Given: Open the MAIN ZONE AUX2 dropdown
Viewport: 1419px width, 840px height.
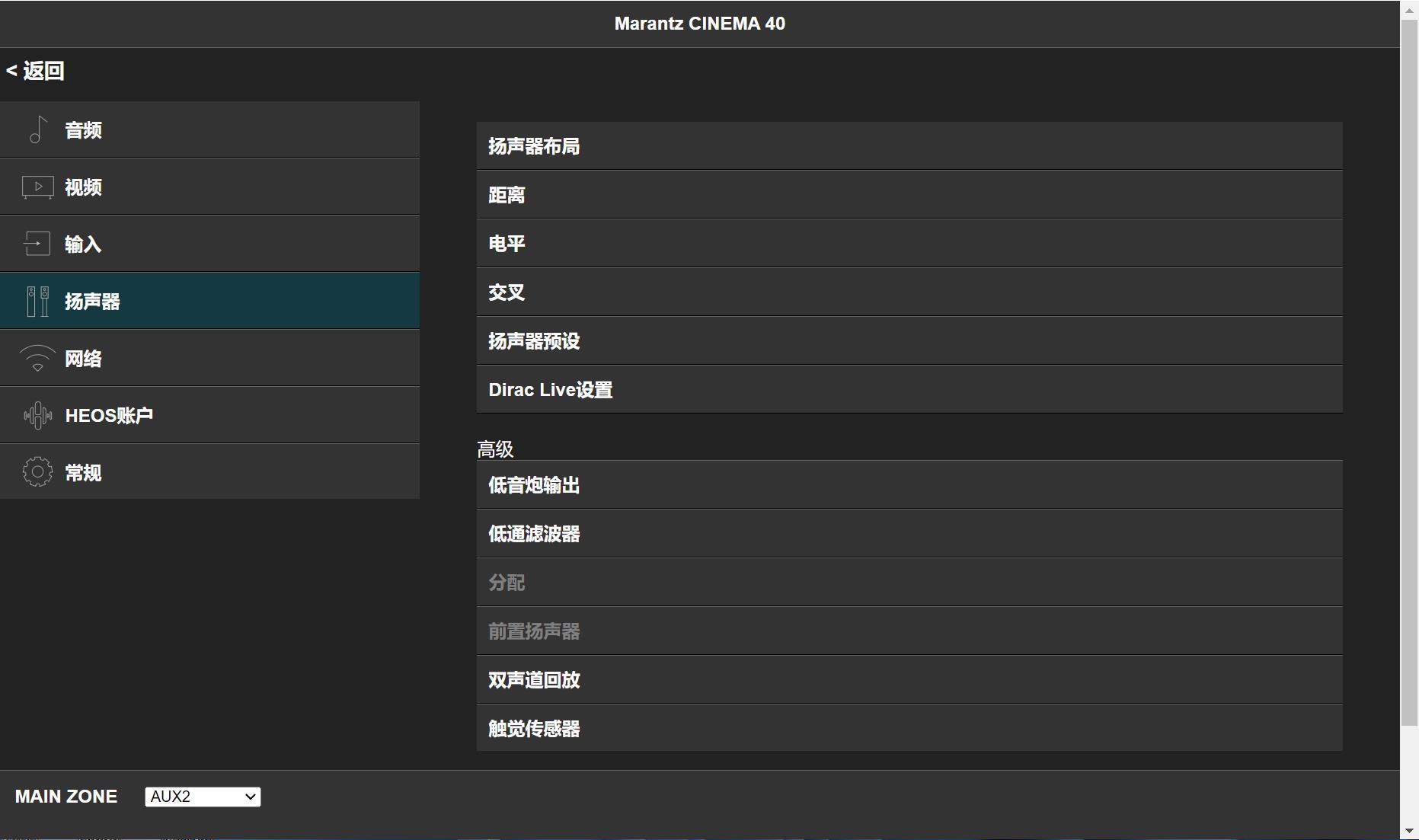Looking at the screenshot, I should [x=201, y=796].
